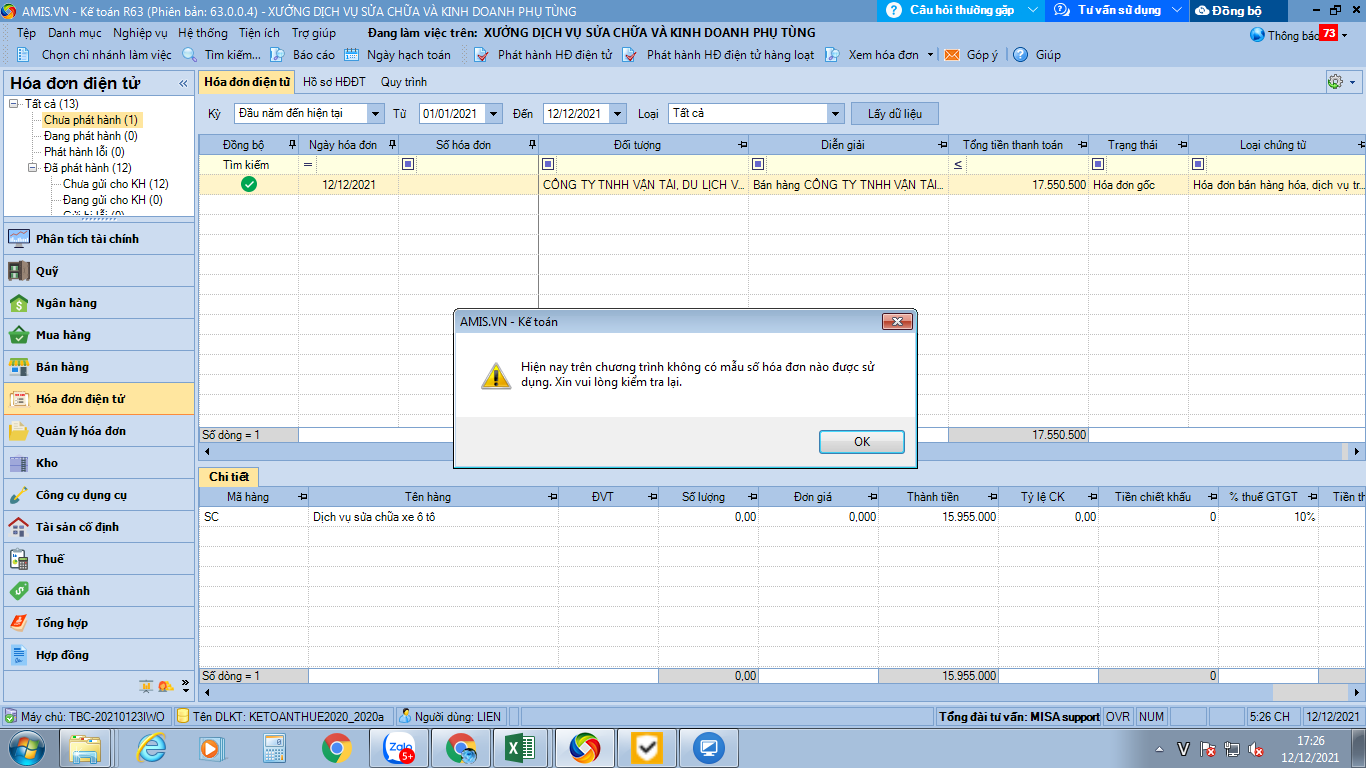Screen dimensions: 1366x768
Task: Collapse the Hóa đơn điện tử side panel
Action: click(x=183, y=83)
